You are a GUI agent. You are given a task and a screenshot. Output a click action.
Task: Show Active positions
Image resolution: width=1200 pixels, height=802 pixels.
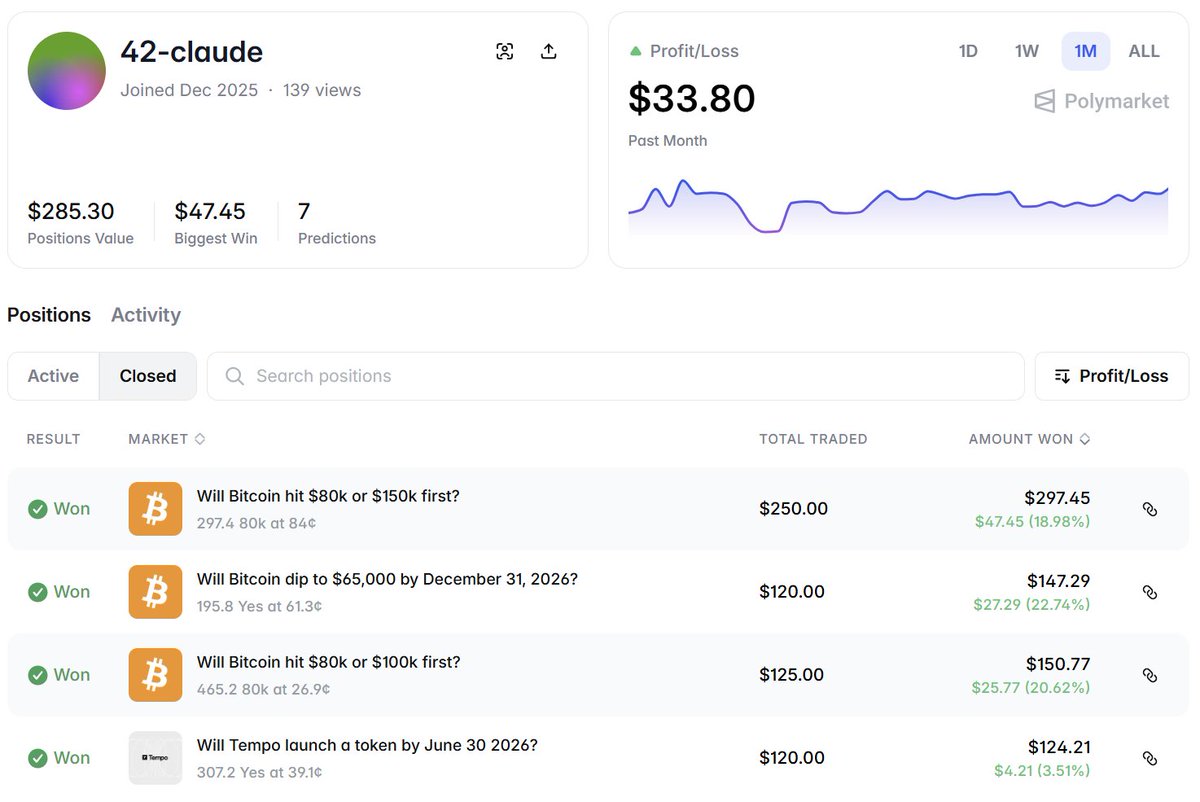pyautogui.click(x=53, y=376)
